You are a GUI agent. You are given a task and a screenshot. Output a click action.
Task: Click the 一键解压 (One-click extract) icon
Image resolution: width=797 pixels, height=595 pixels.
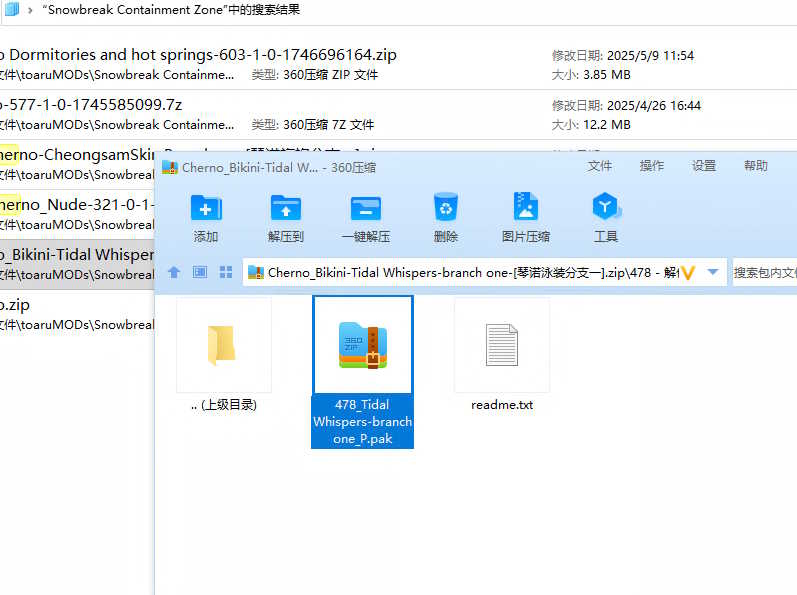(x=365, y=209)
